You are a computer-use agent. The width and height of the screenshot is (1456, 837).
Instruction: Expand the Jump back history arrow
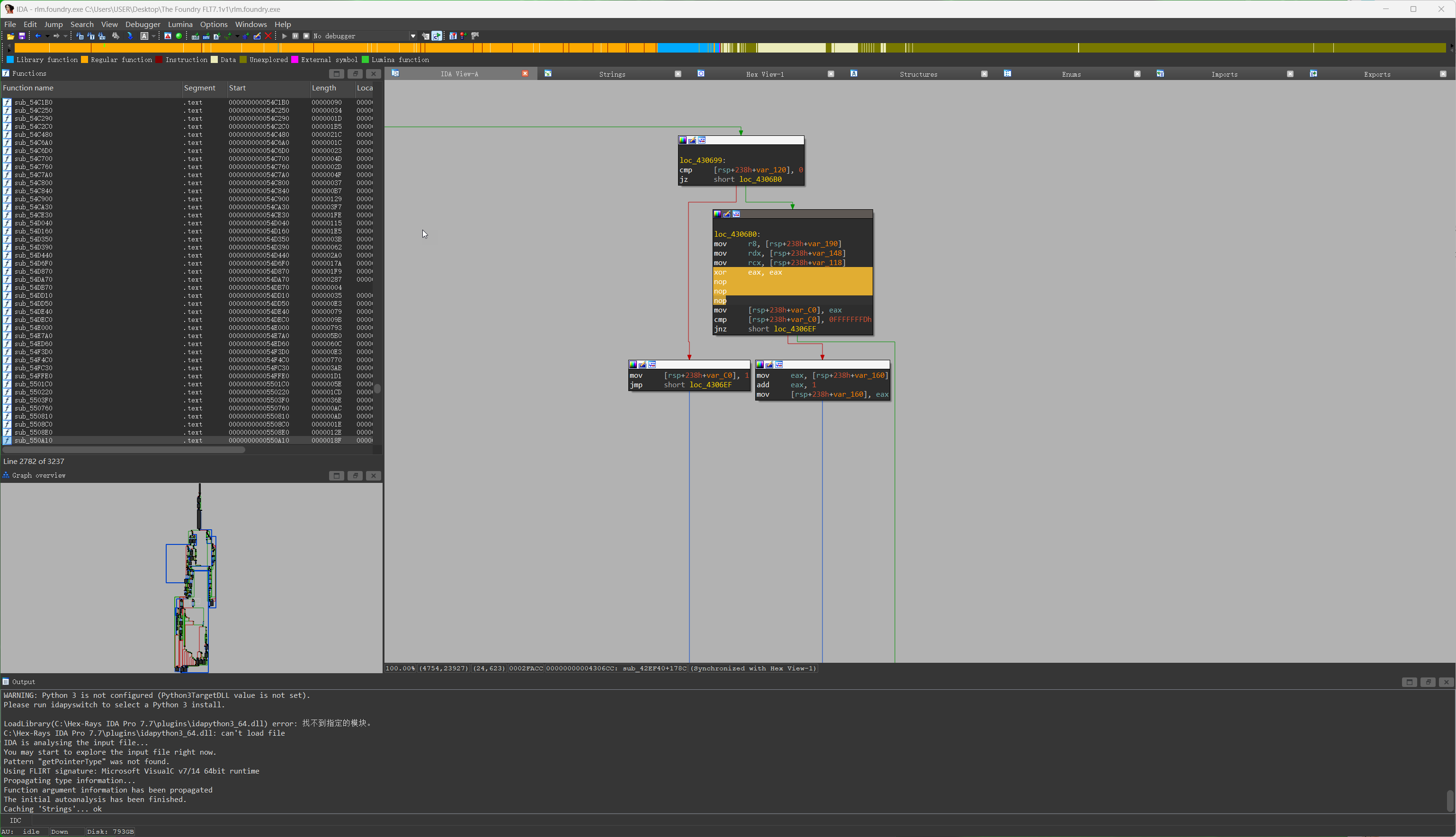(x=47, y=36)
